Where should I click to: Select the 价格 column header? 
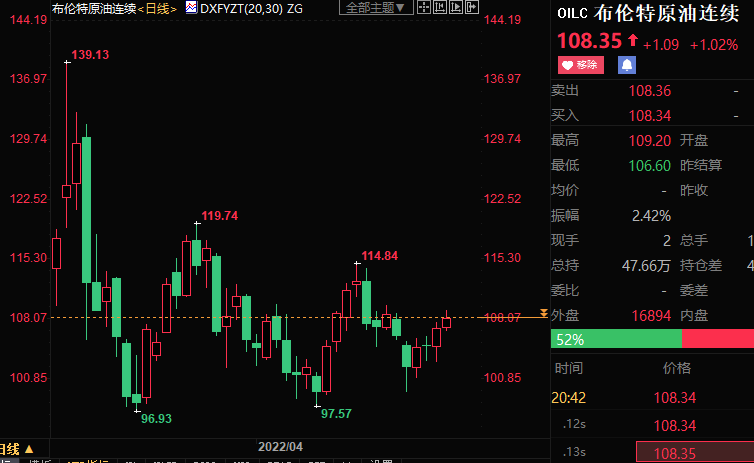tap(676, 368)
